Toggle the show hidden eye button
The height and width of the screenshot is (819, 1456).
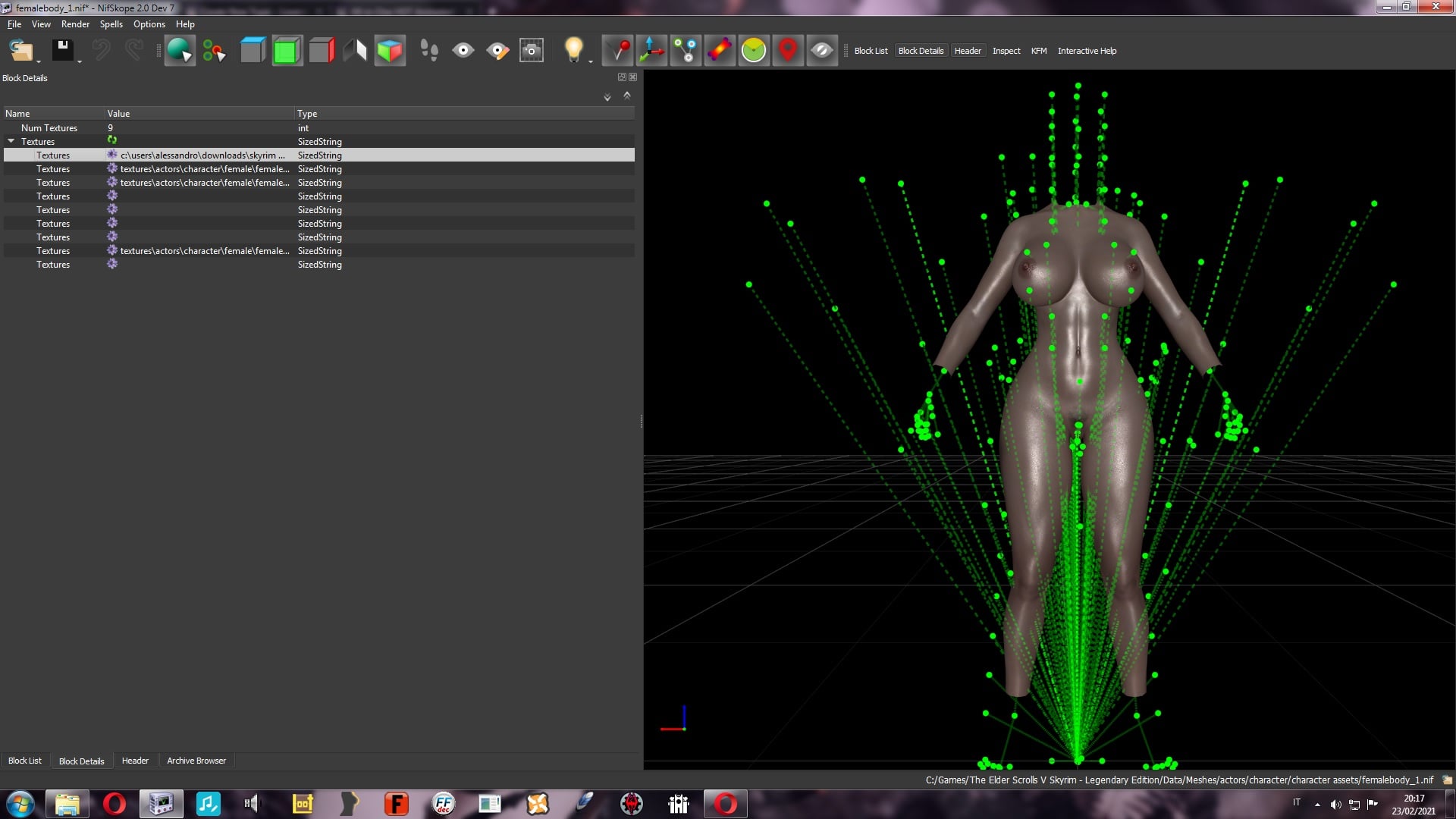pos(822,51)
